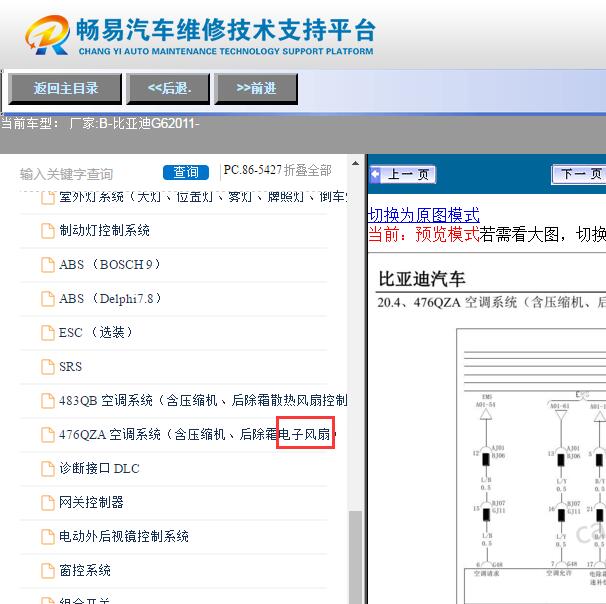Click the PC.86-5427 label
Viewport: 606px width, 604px height.
[x=252, y=170]
